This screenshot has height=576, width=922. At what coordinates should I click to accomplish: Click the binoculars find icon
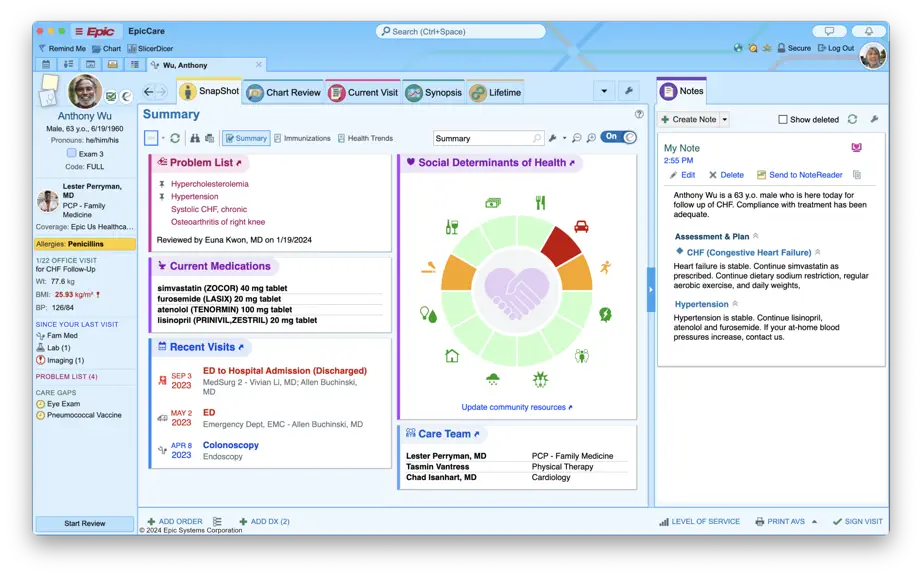pos(195,138)
